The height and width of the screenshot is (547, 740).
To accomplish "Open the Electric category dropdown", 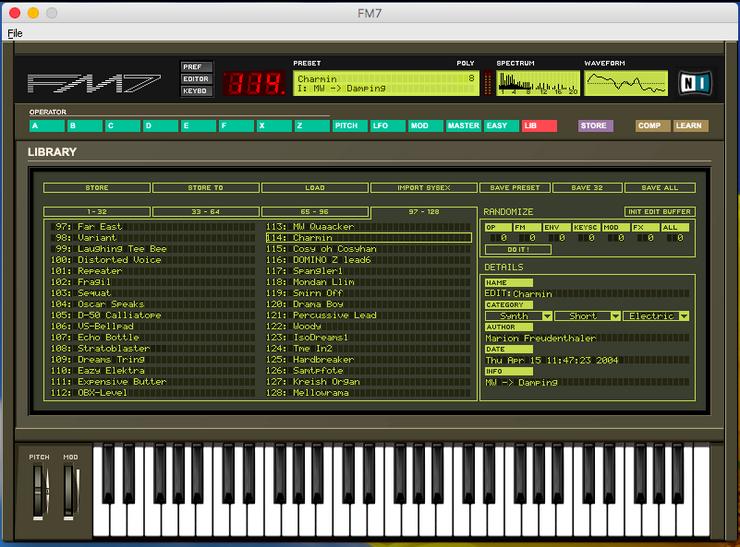I will pos(656,316).
